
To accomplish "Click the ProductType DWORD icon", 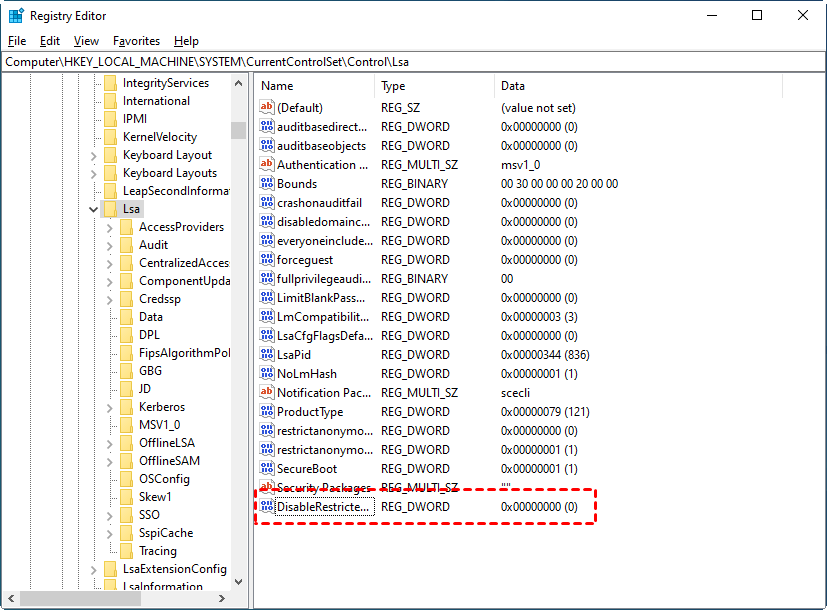I will click(x=267, y=411).
